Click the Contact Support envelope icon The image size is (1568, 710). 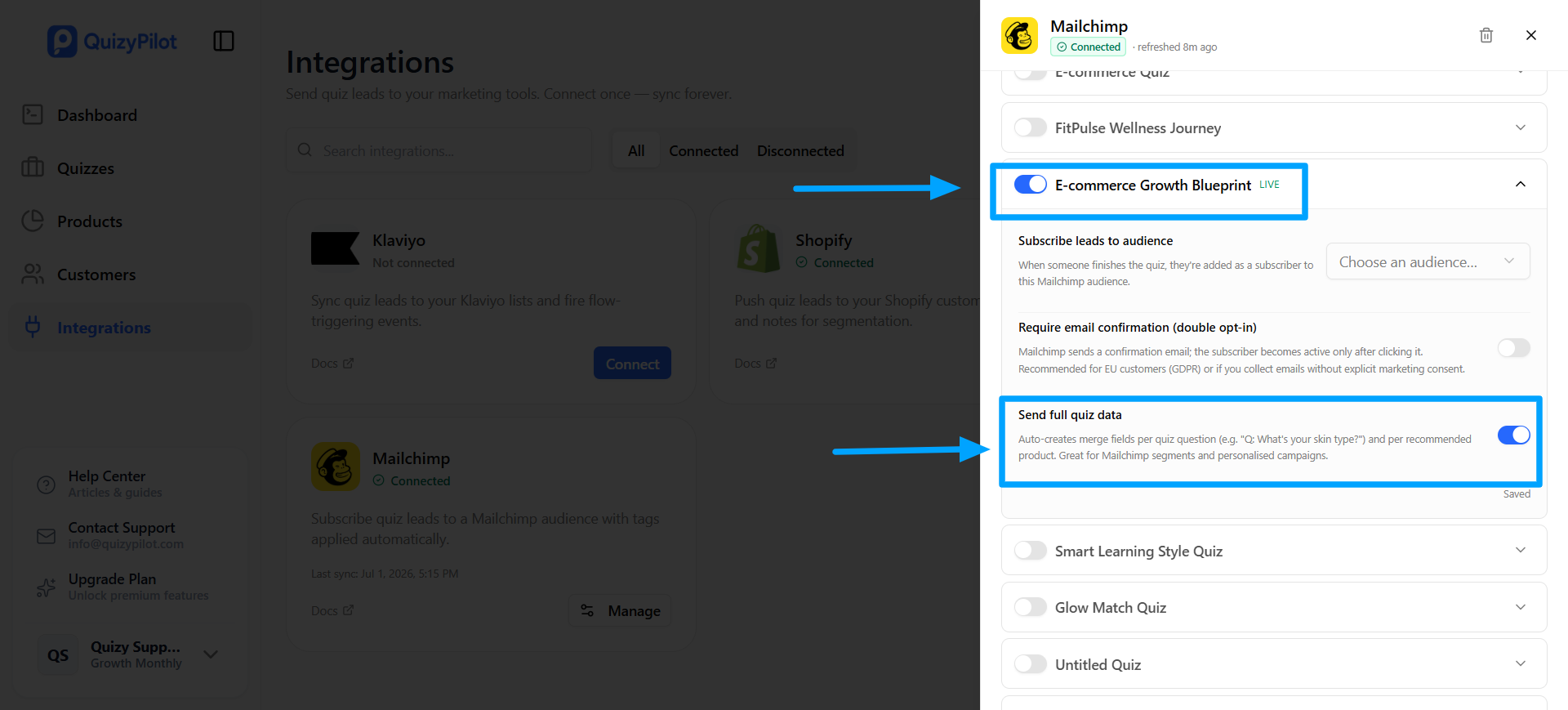pos(47,536)
